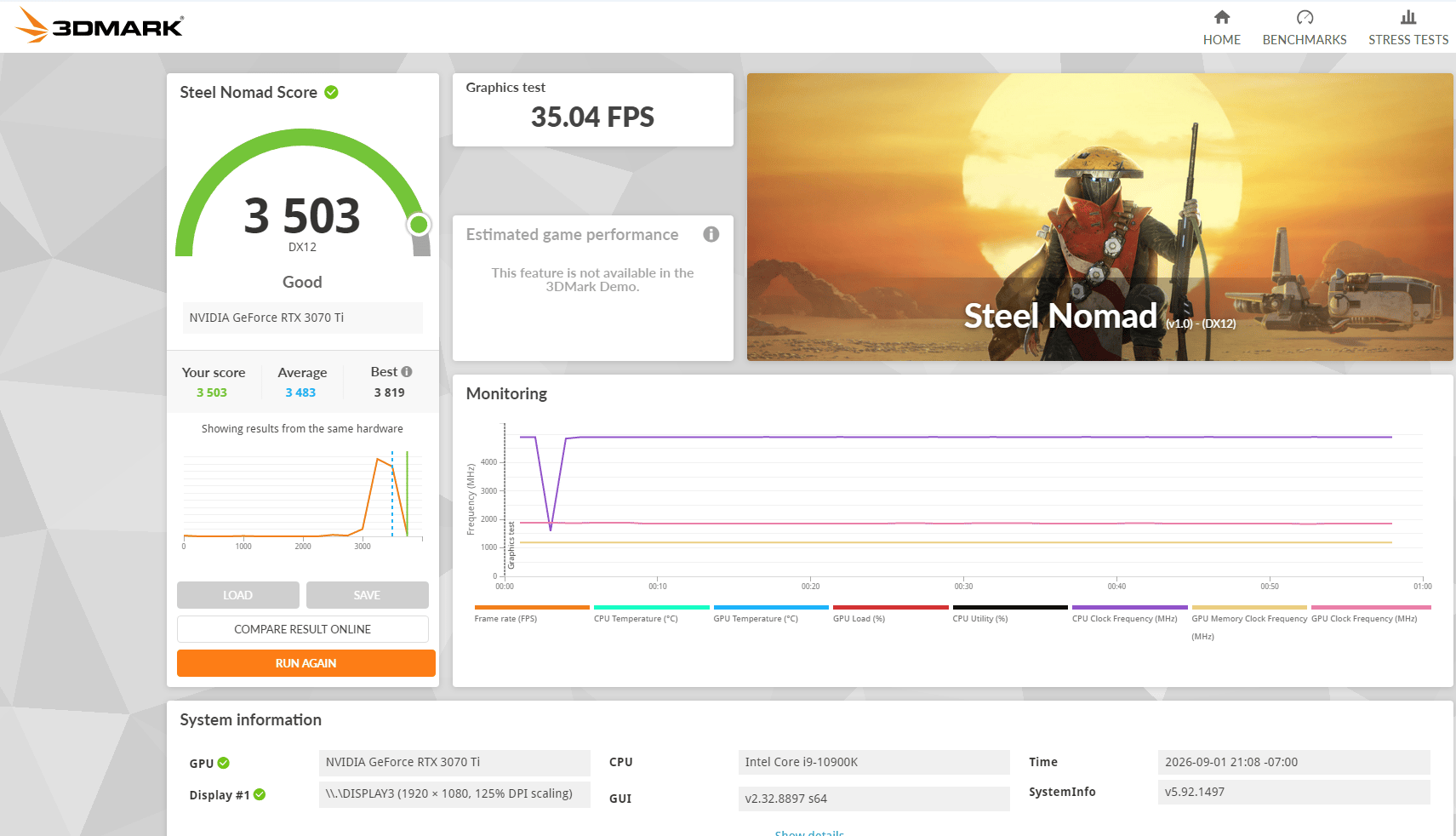1456x836 pixels.
Task: Click the green check beside Steel Nomad Score
Action: tap(332, 92)
